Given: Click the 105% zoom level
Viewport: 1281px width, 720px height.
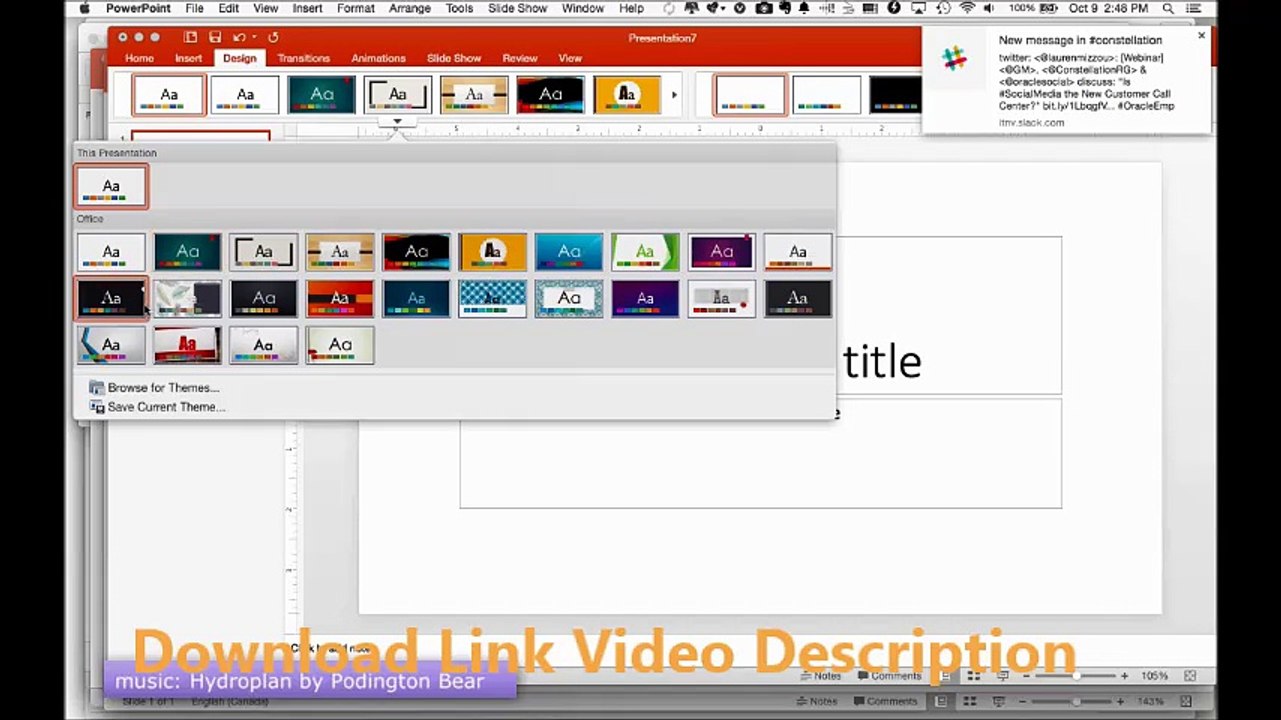Looking at the screenshot, I should coord(1154,676).
